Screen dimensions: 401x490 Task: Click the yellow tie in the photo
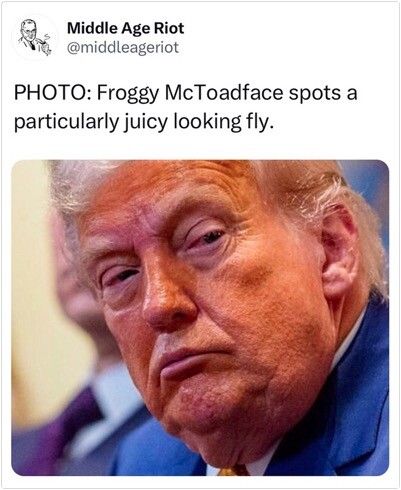[x=233, y=471]
